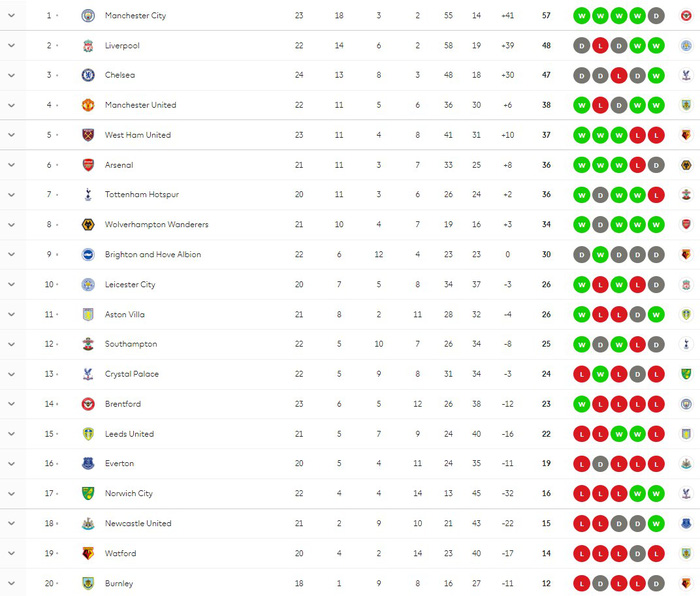Click the Wolverhampton Wanderers wolf badge

pos(88,225)
